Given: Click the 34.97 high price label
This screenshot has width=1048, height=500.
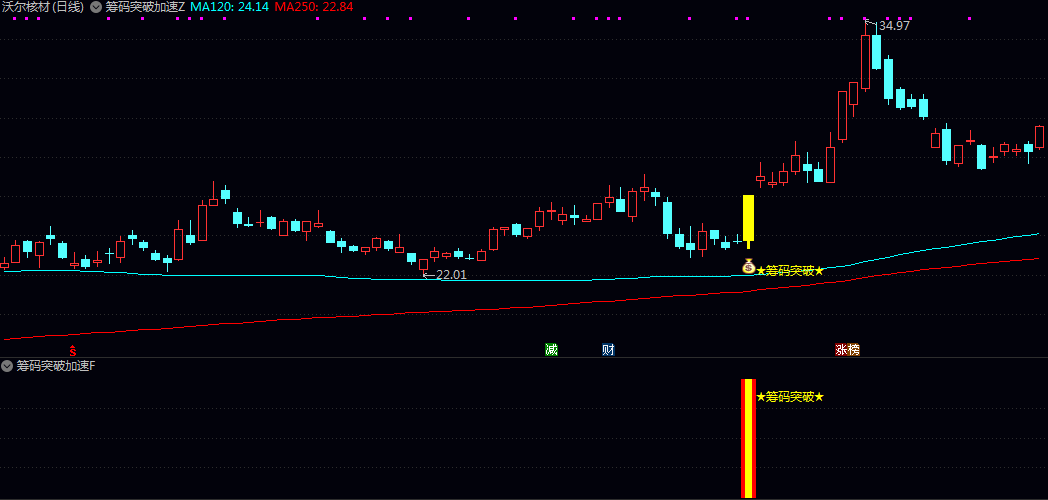Looking at the screenshot, I should pos(894,26).
